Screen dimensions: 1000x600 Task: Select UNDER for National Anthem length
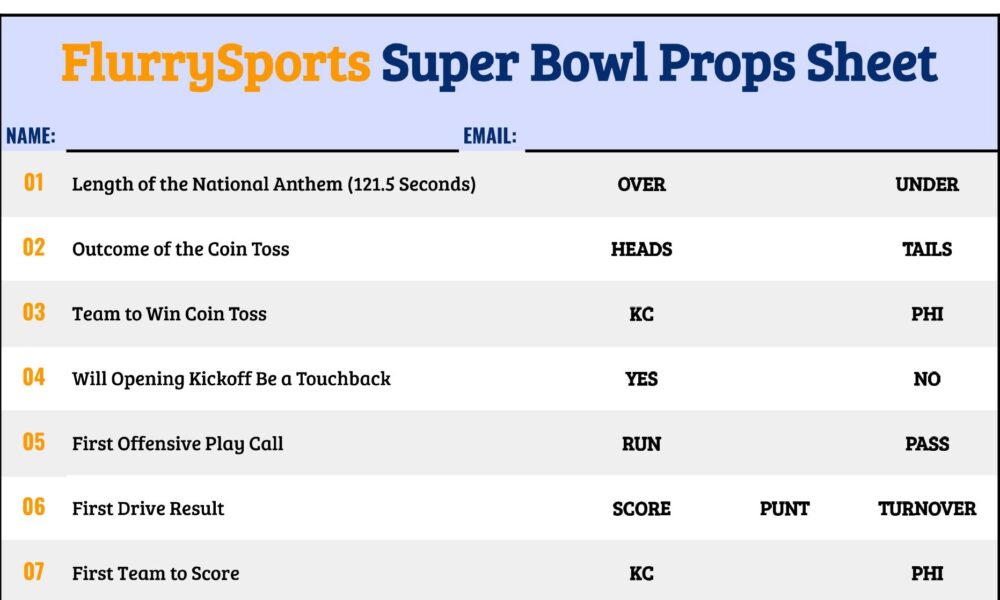[927, 184]
